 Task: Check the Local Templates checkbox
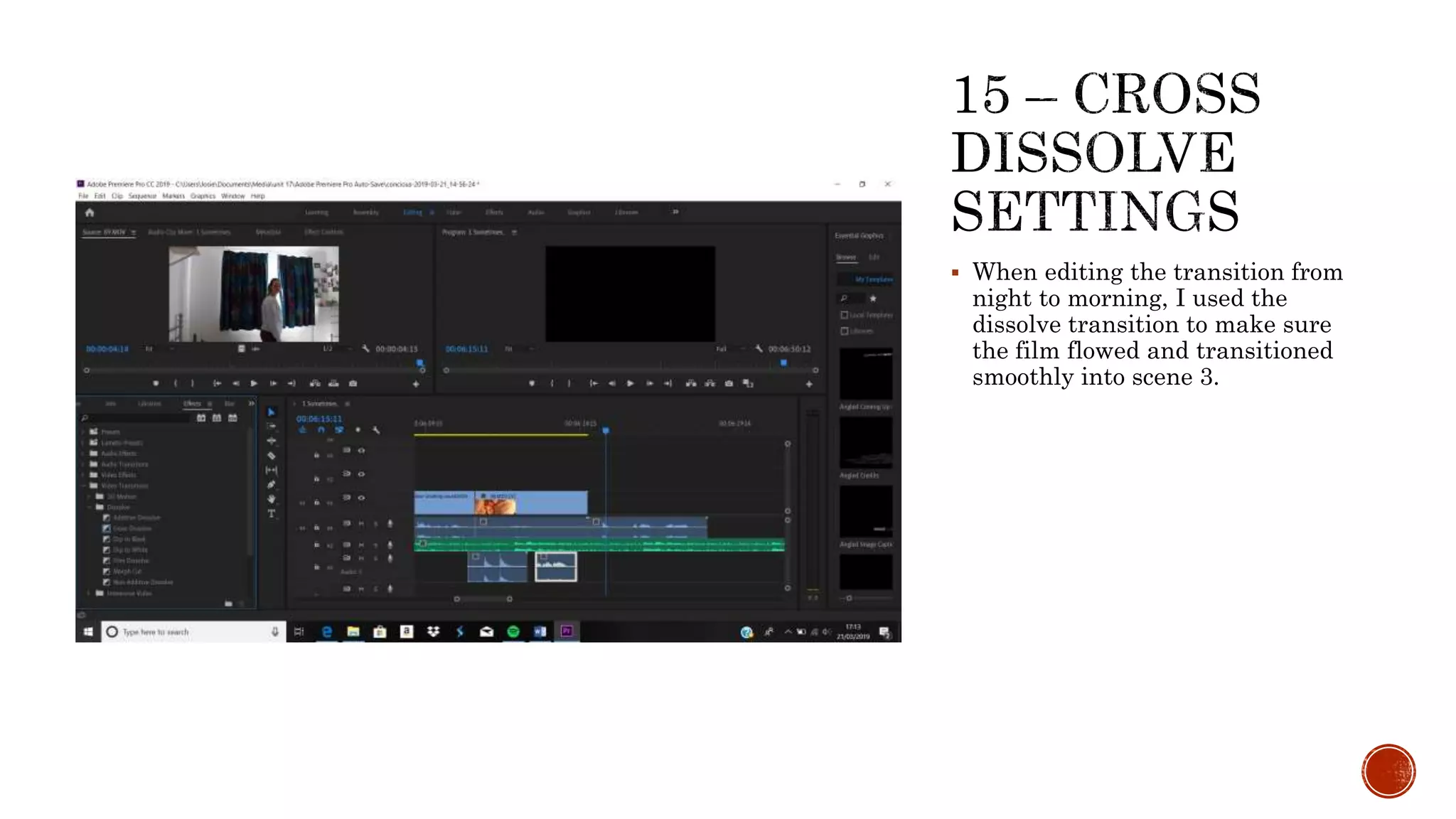click(x=845, y=315)
